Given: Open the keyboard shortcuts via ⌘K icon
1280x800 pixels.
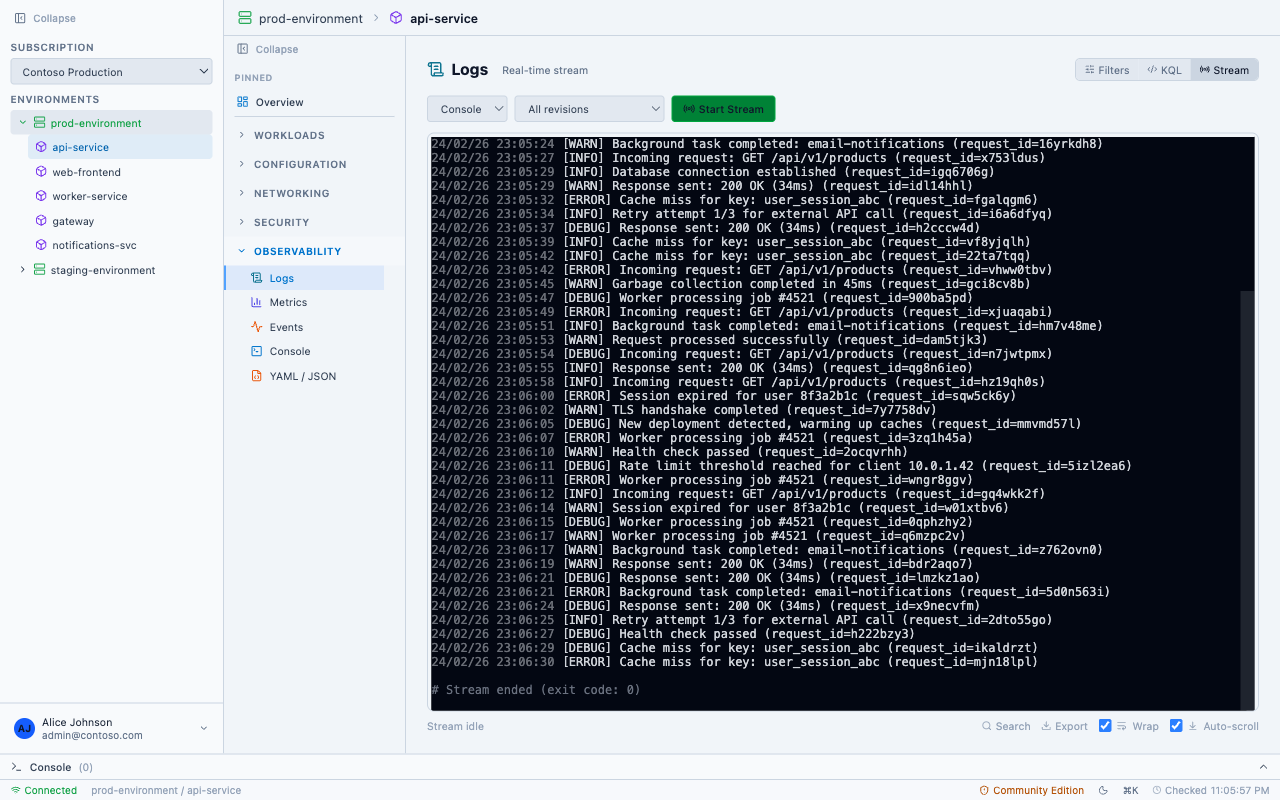Looking at the screenshot, I should pyautogui.click(x=1130, y=790).
